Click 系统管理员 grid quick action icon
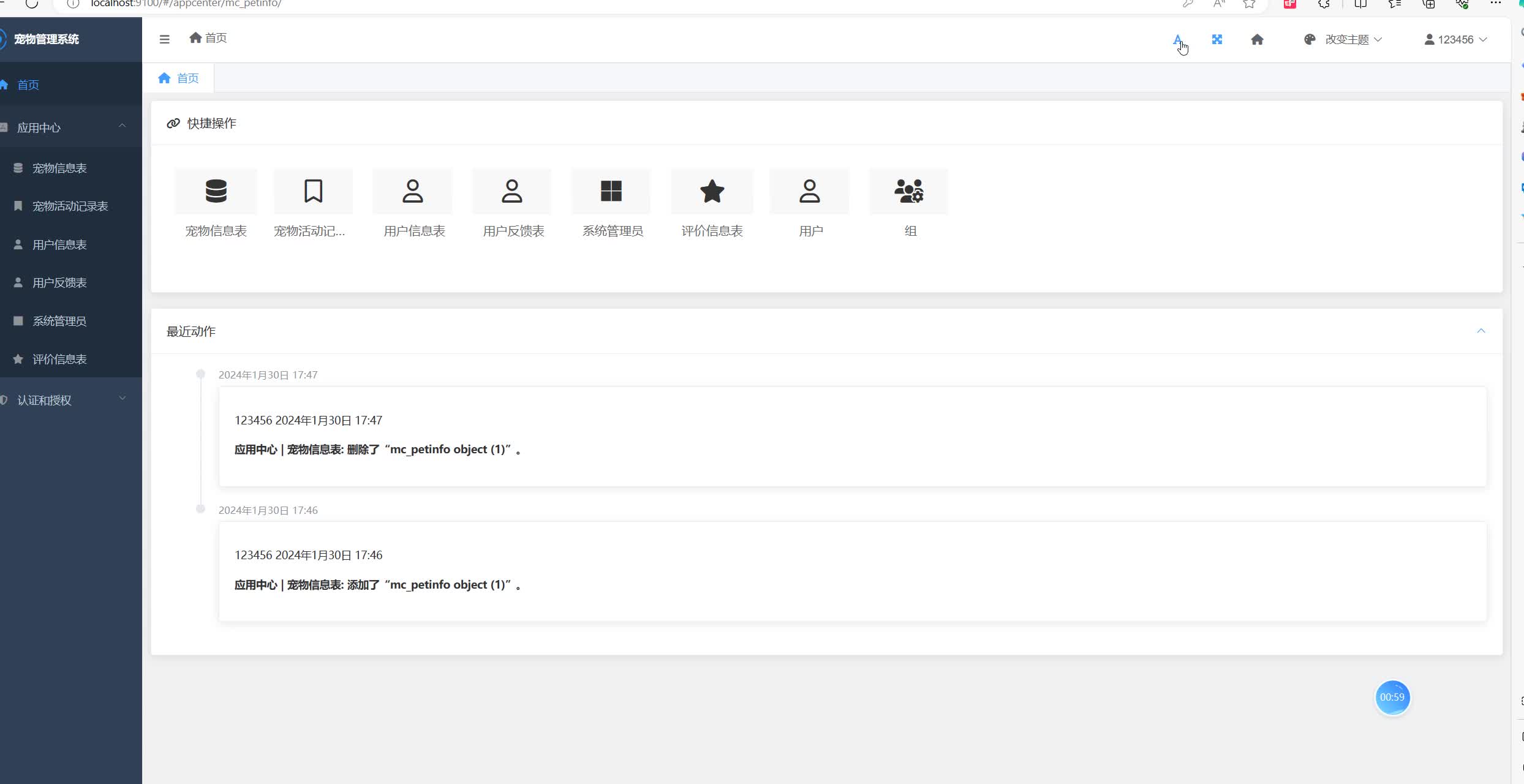Image resolution: width=1524 pixels, height=784 pixels. click(x=611, y=191)
